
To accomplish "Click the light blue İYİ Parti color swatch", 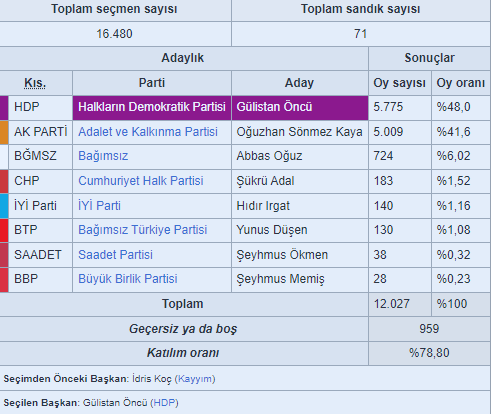I will click(x=4, y=206).
